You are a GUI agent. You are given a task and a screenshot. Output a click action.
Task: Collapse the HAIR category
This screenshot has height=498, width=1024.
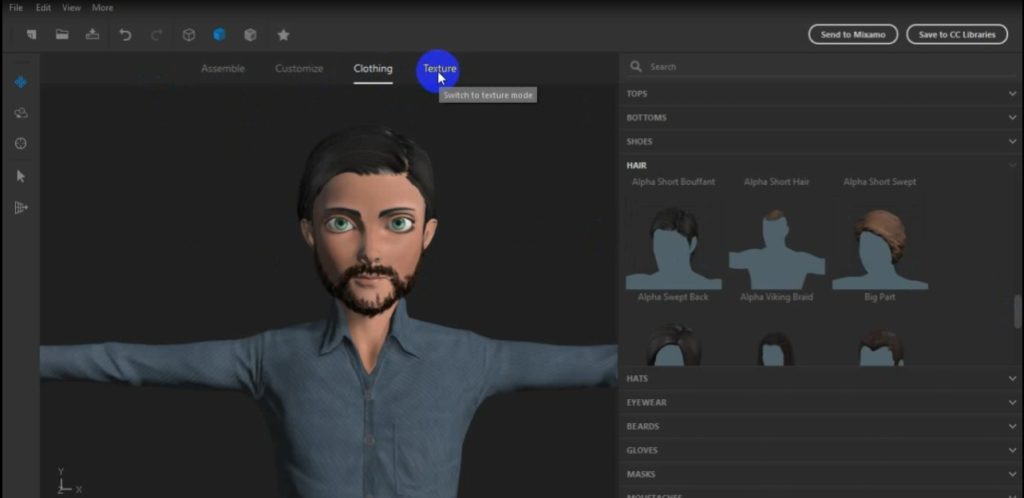[x=822, y=165]
